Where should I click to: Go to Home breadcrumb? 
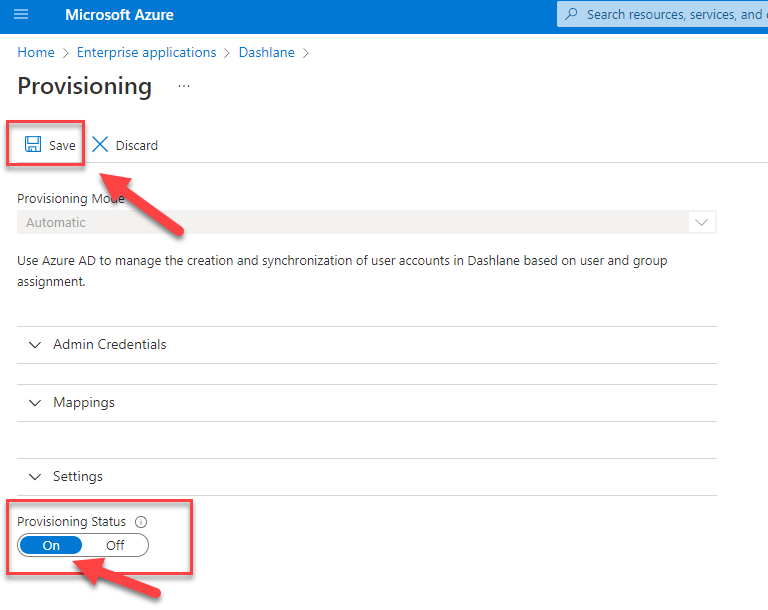click(x=36, y=53)
